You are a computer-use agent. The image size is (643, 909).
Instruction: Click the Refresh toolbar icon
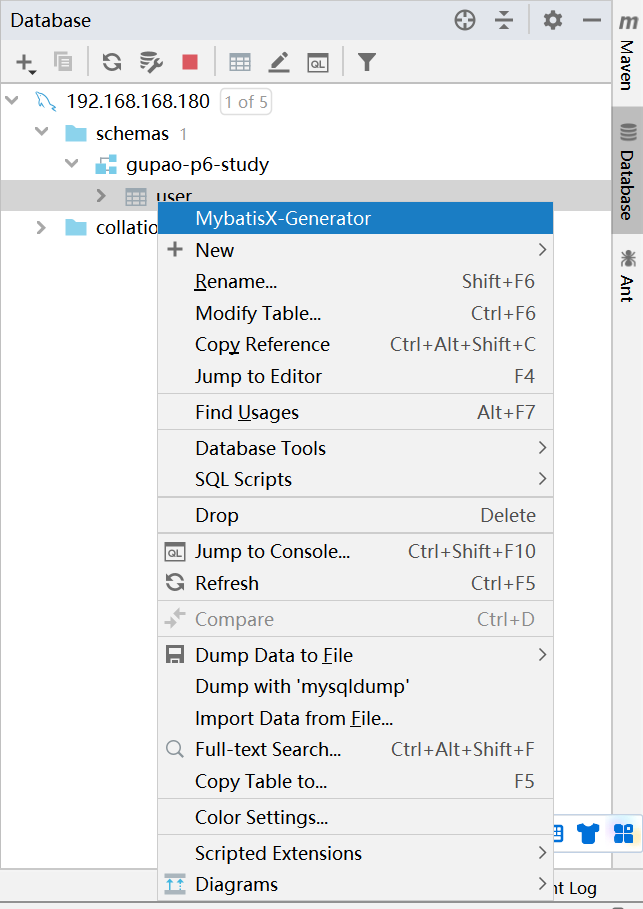[x=112, y=63]
